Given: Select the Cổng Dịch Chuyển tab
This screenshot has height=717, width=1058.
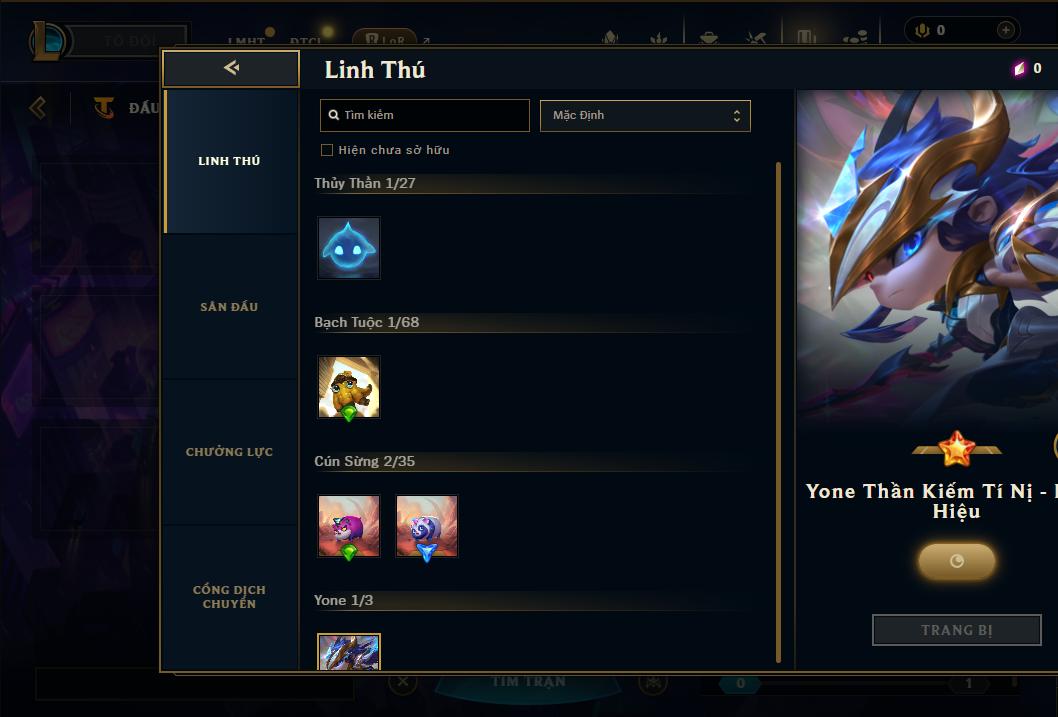Looking at the screenshot, I should [229, 597].
